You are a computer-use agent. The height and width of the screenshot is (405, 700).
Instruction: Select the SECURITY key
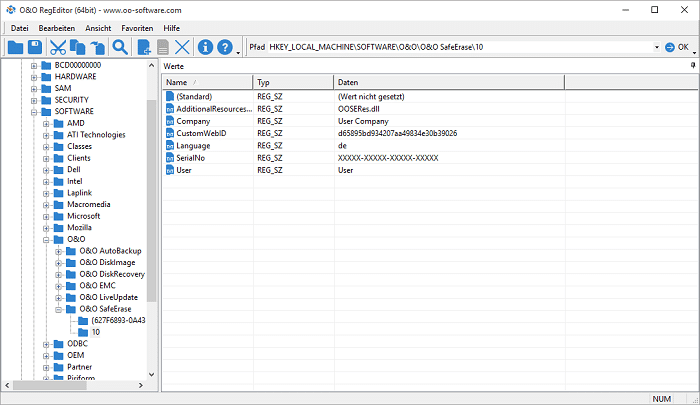click(71, 100)
